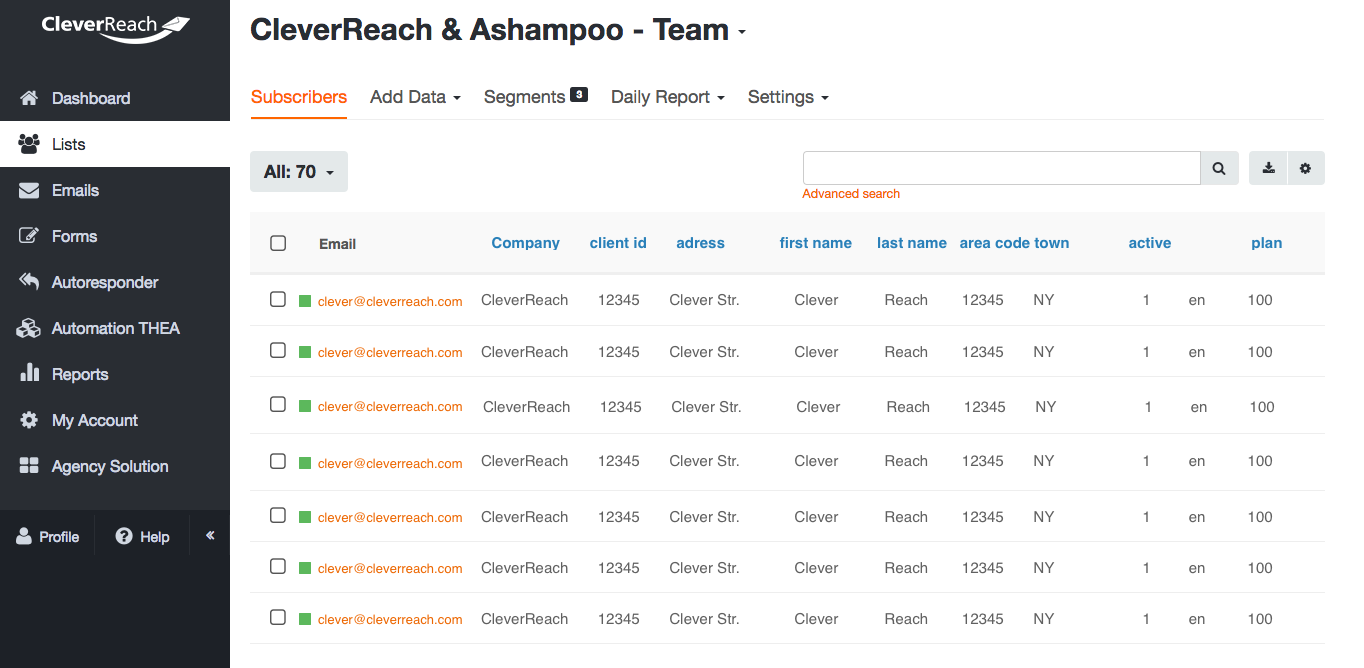The image size is (1364, 668).
Task: Open My Account via the gear icon
Action: (29, 420)
